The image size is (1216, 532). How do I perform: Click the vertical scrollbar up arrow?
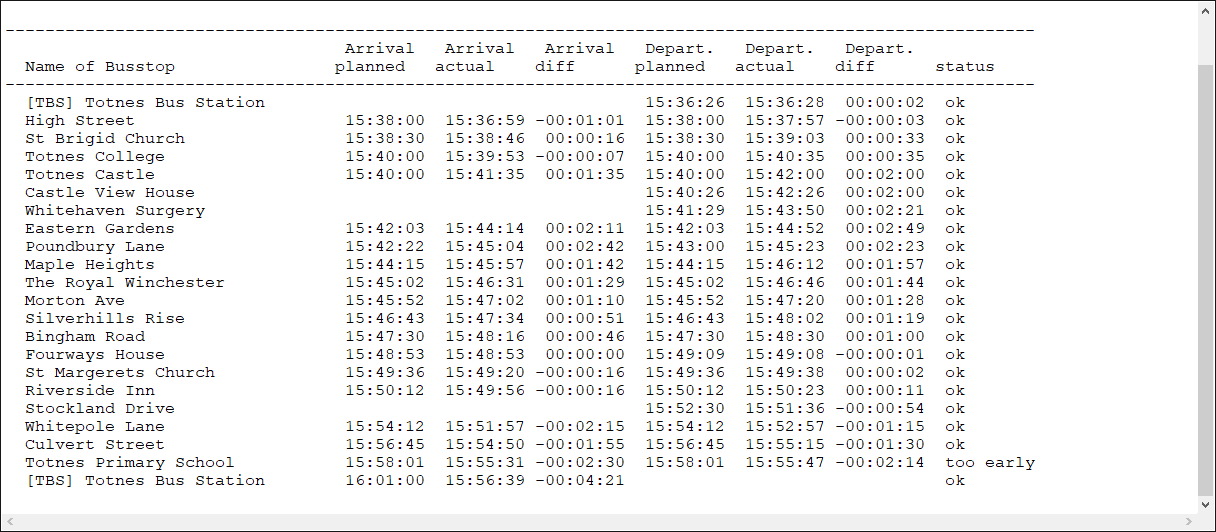[x=1206, y=11]
